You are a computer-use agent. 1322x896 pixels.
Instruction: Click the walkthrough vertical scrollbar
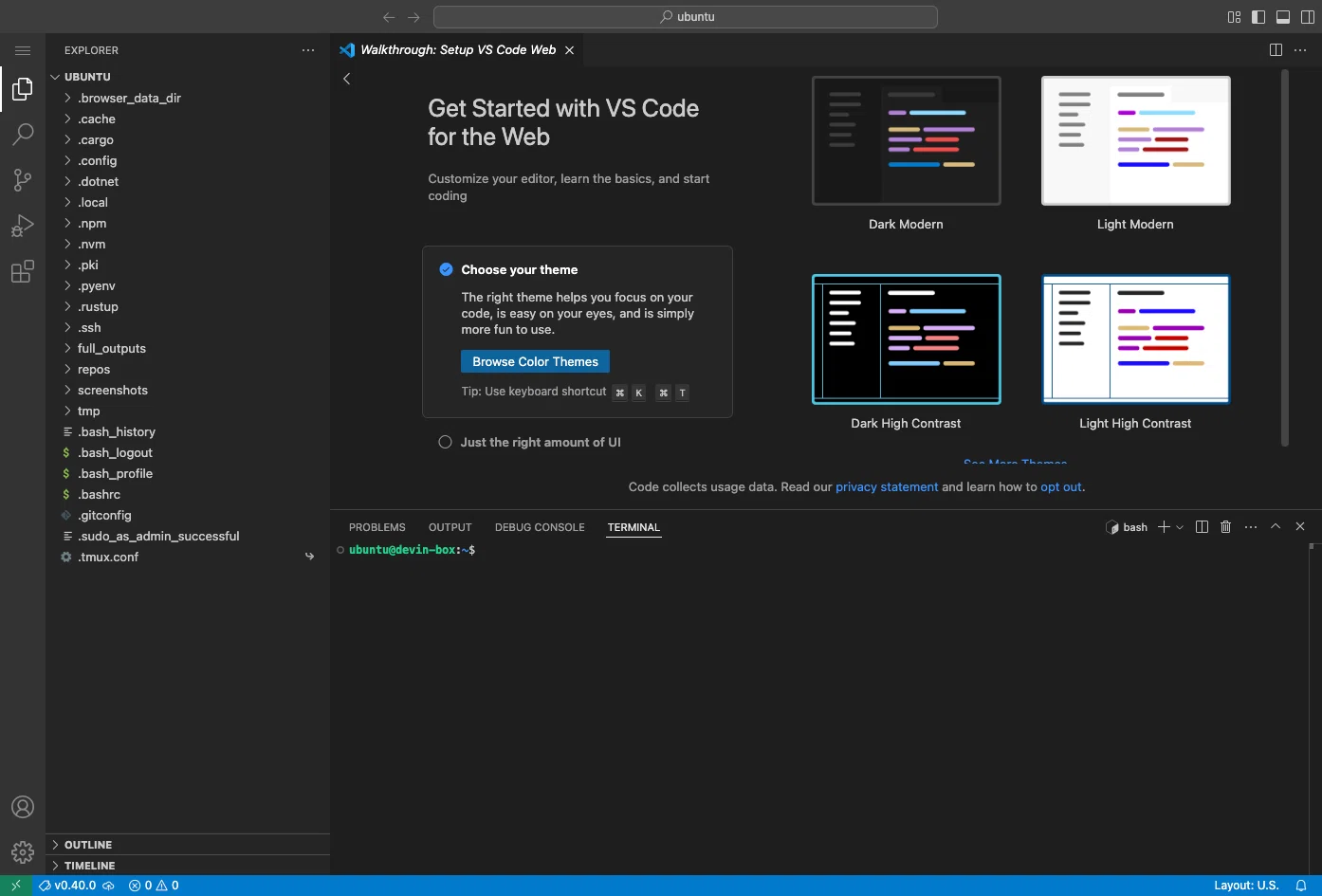click(1285, 257)
